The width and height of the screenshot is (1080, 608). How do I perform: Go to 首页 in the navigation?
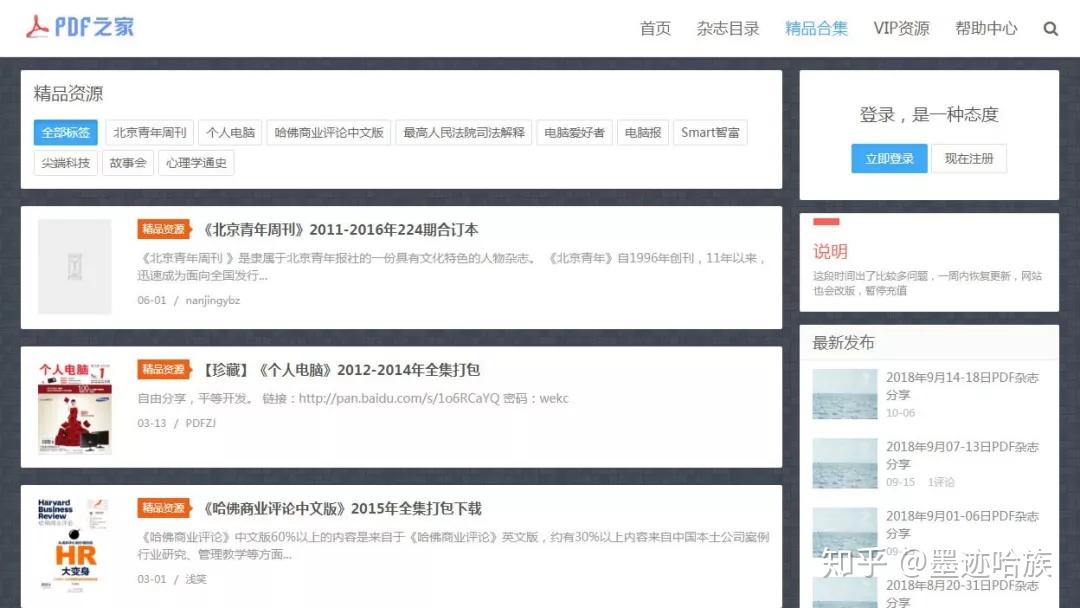click(655, 28)
